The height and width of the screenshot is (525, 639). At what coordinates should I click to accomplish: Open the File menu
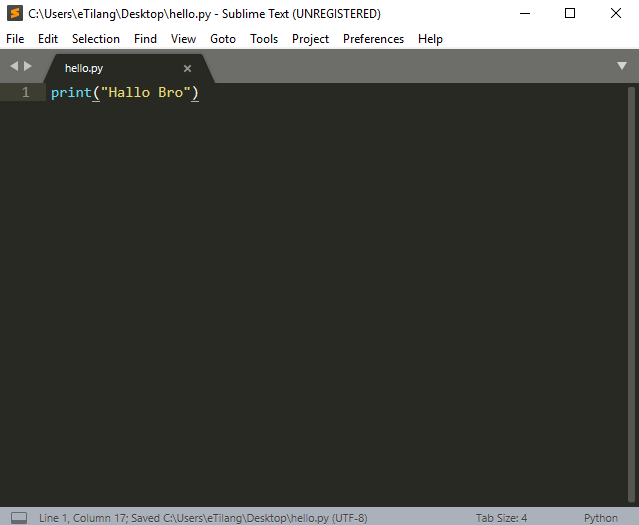[15, 39]
